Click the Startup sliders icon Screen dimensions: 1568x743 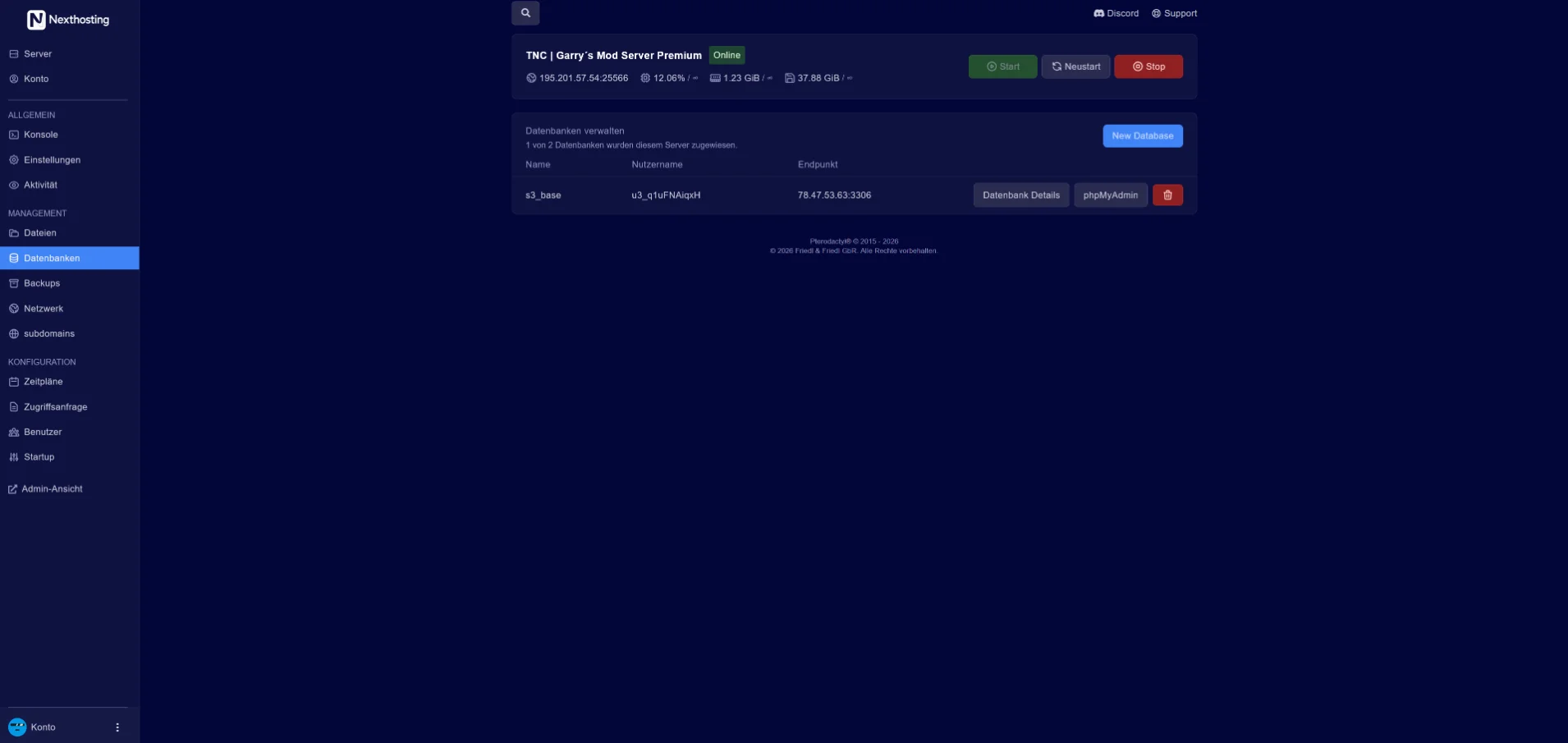click(14, 457)
